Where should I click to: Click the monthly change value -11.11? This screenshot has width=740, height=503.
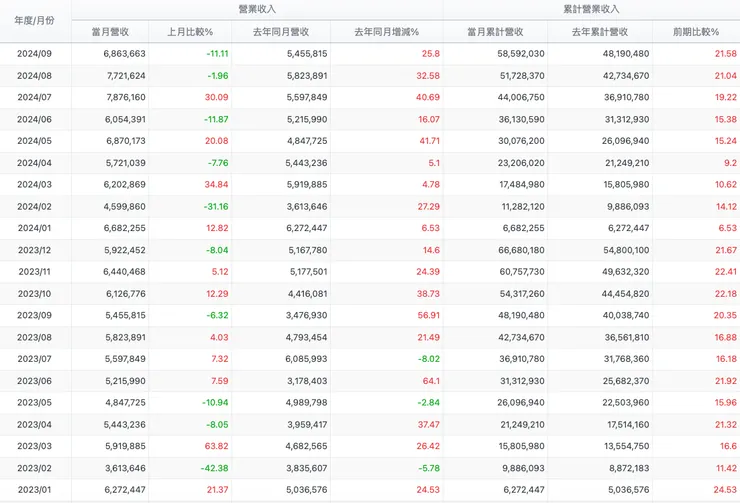click(x=217, y=53)
